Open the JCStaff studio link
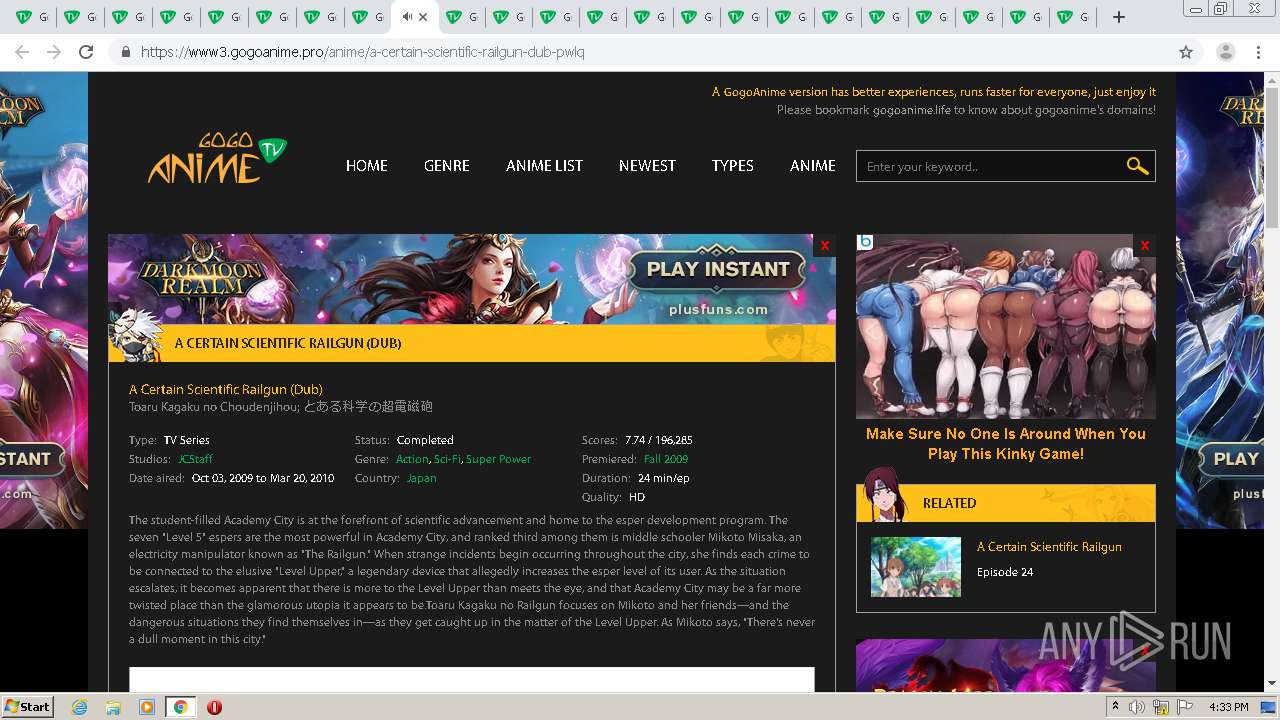The width and height of the screenshot is (1280, 720). (195, 459)
